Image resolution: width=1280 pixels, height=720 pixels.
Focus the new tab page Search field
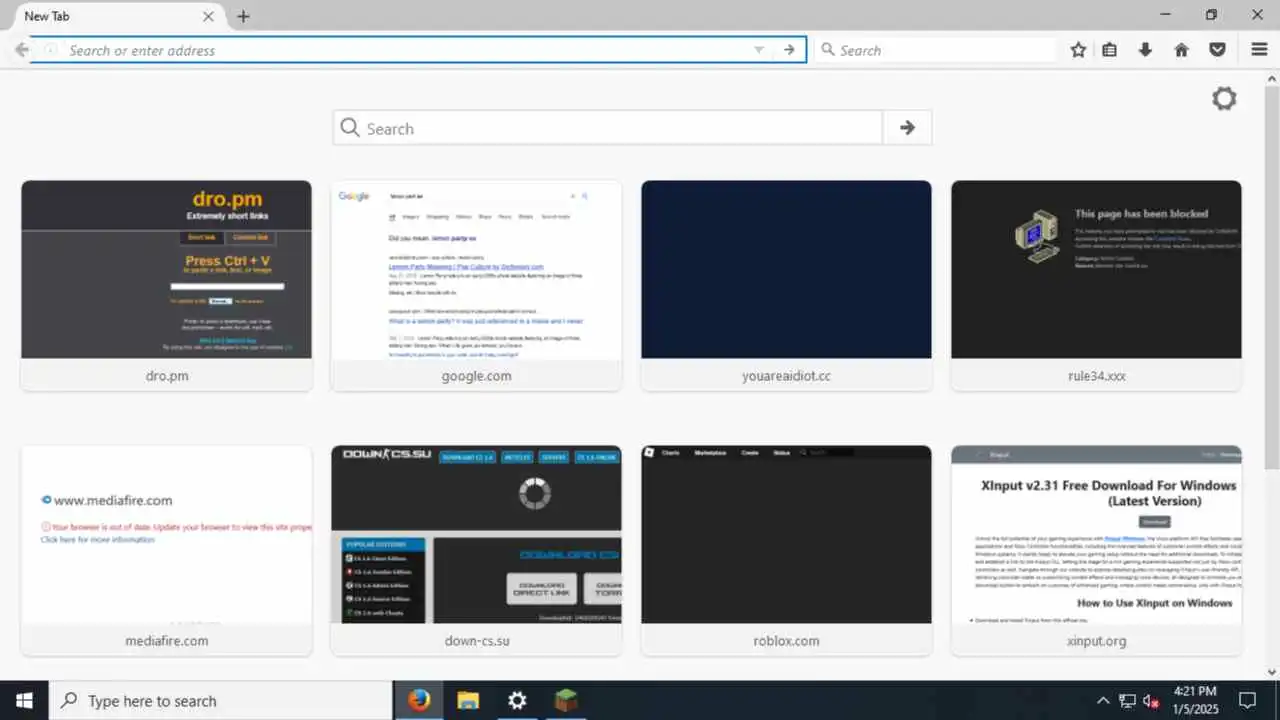608,128
